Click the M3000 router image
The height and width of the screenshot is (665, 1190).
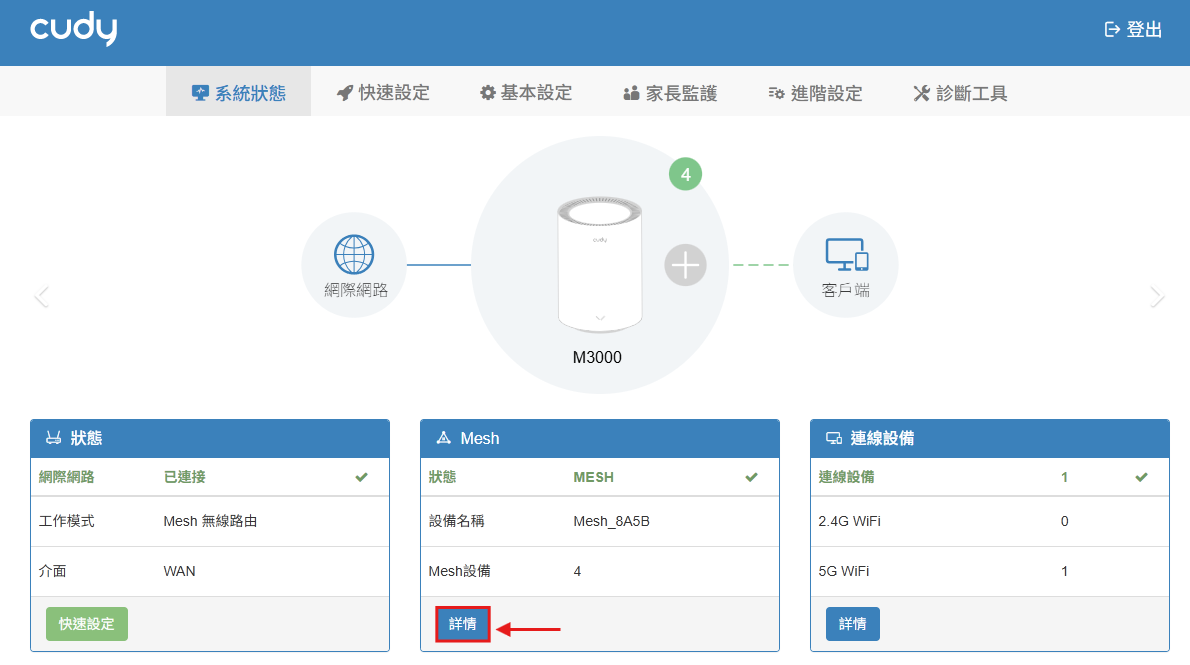point(598,265)
